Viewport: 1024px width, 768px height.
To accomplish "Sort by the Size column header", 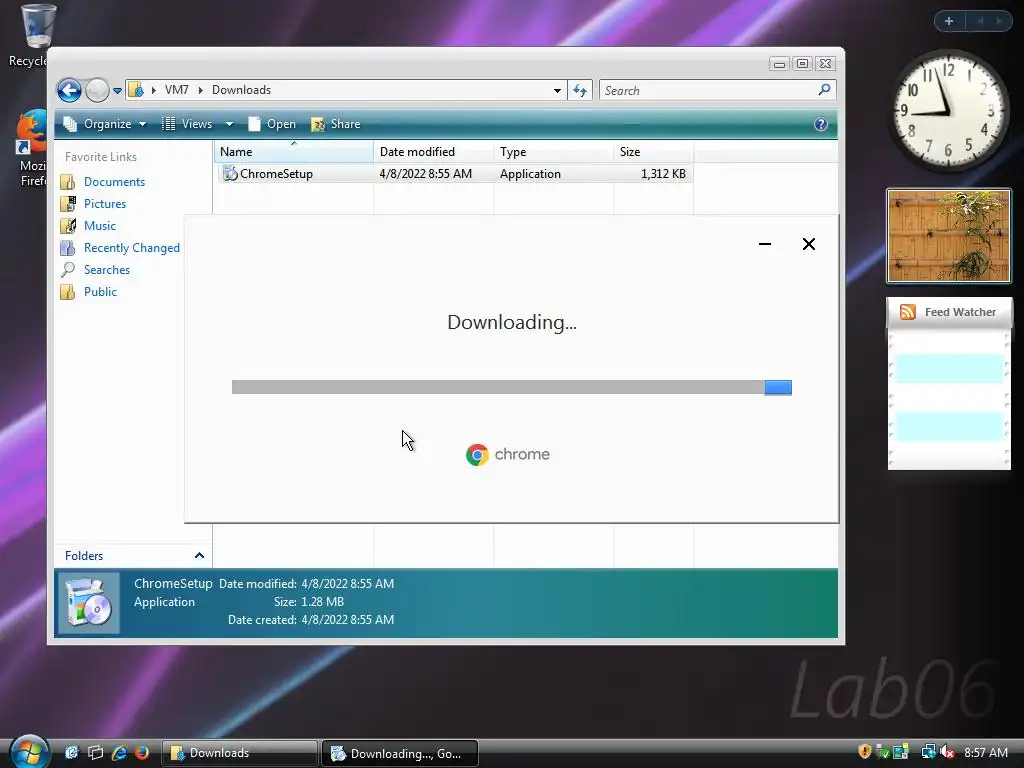I will click(x=654, y=152).
